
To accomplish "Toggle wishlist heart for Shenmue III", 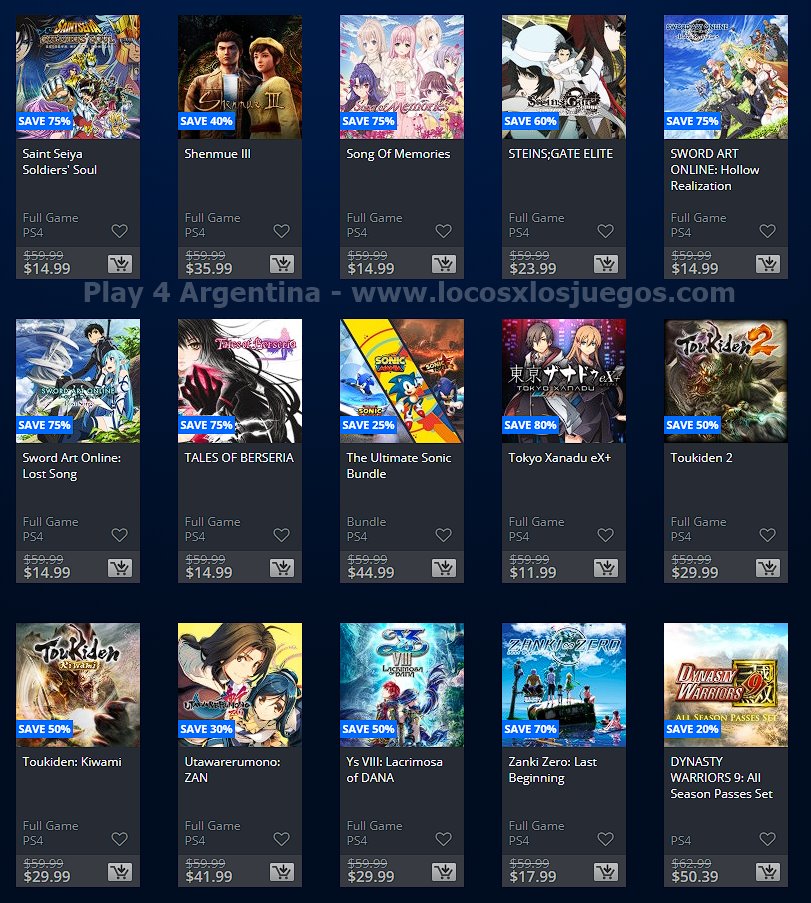I will point(282,231).
